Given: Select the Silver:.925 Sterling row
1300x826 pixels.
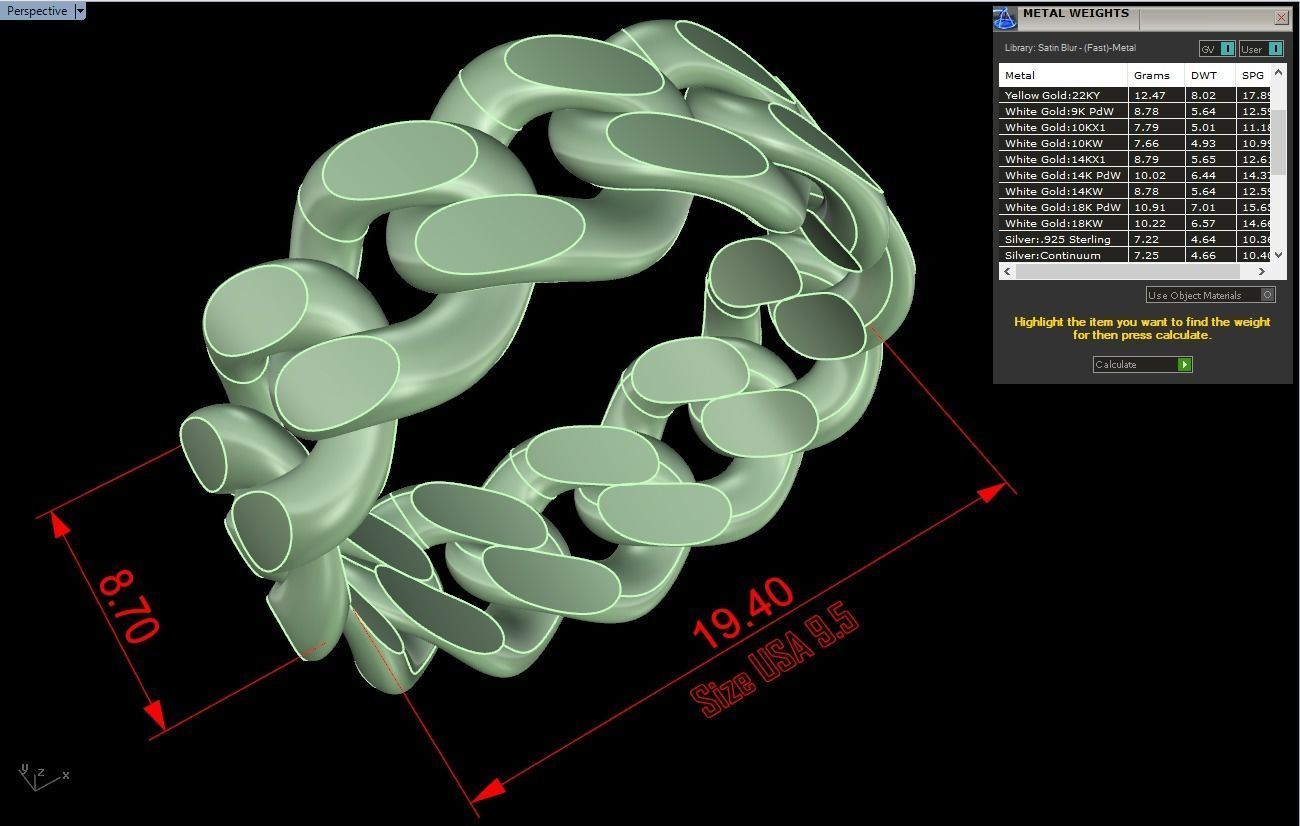Looking at the screenshot, I should point(1135,239).
